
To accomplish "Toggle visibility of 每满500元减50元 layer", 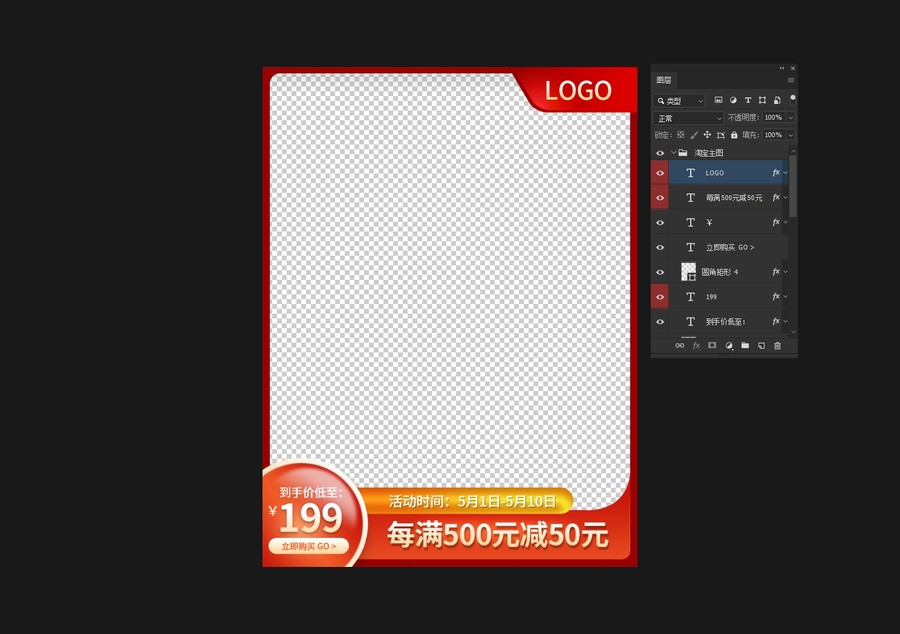I will pyautogui.click(x=660, y=197).
